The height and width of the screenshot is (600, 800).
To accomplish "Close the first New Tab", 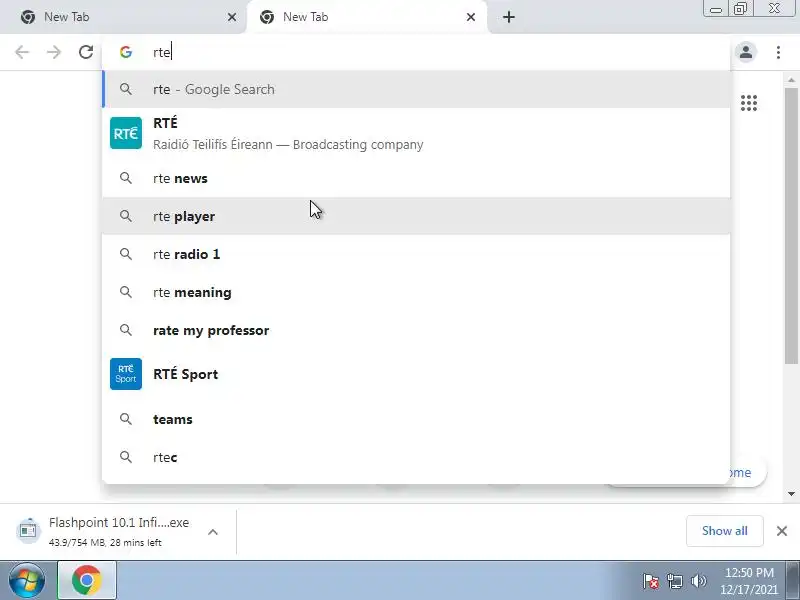I will click(232, 17).
